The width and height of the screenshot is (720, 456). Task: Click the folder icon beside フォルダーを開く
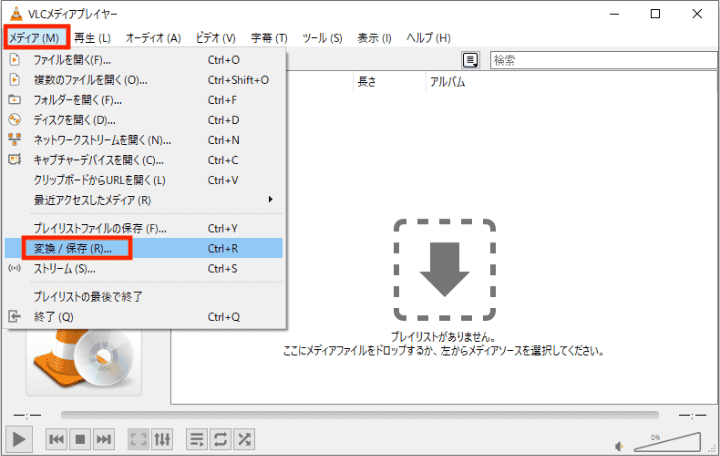coord(15,100)
